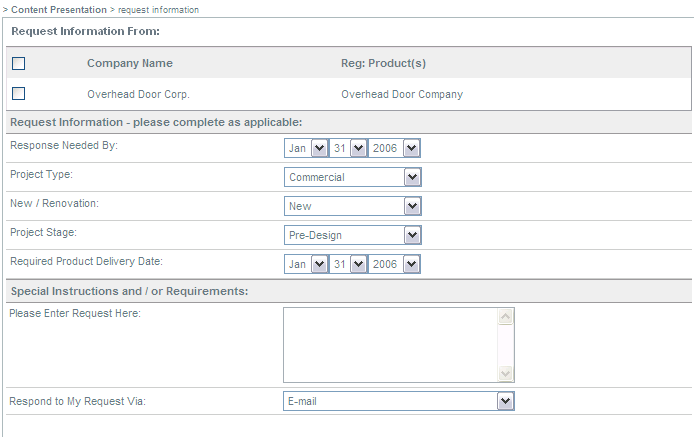The image size is (694, 437).
Task: Check the select-all checkbox in header row
Action: tap(18, 64)
